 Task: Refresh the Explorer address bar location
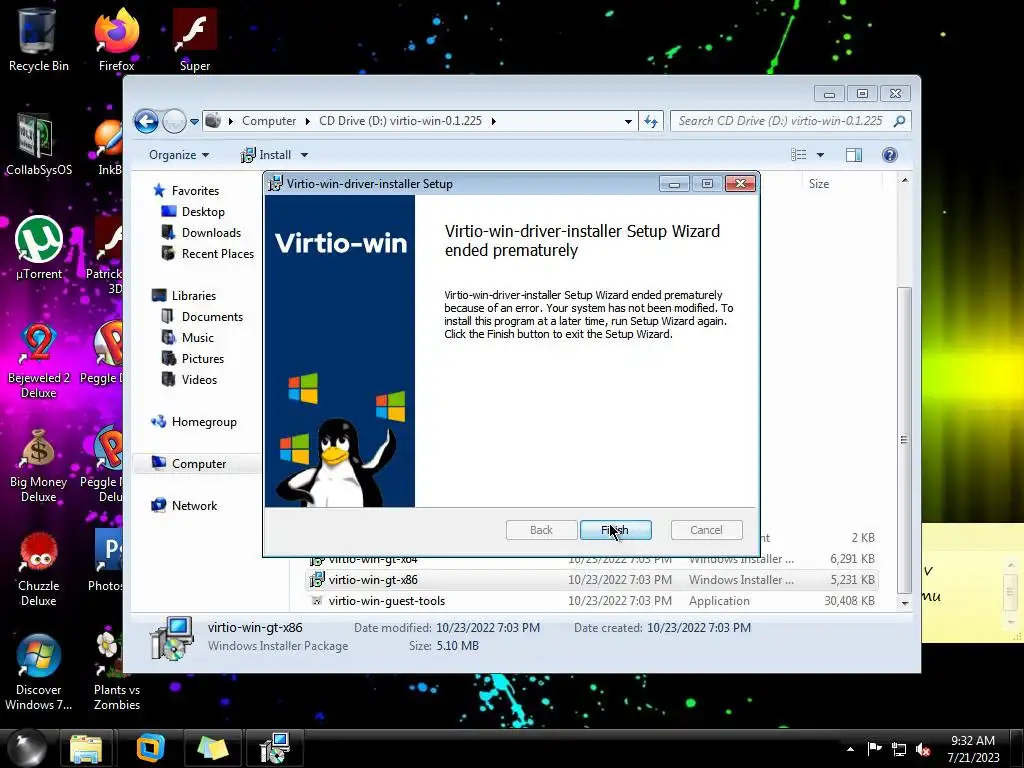[x=651, y=121]
